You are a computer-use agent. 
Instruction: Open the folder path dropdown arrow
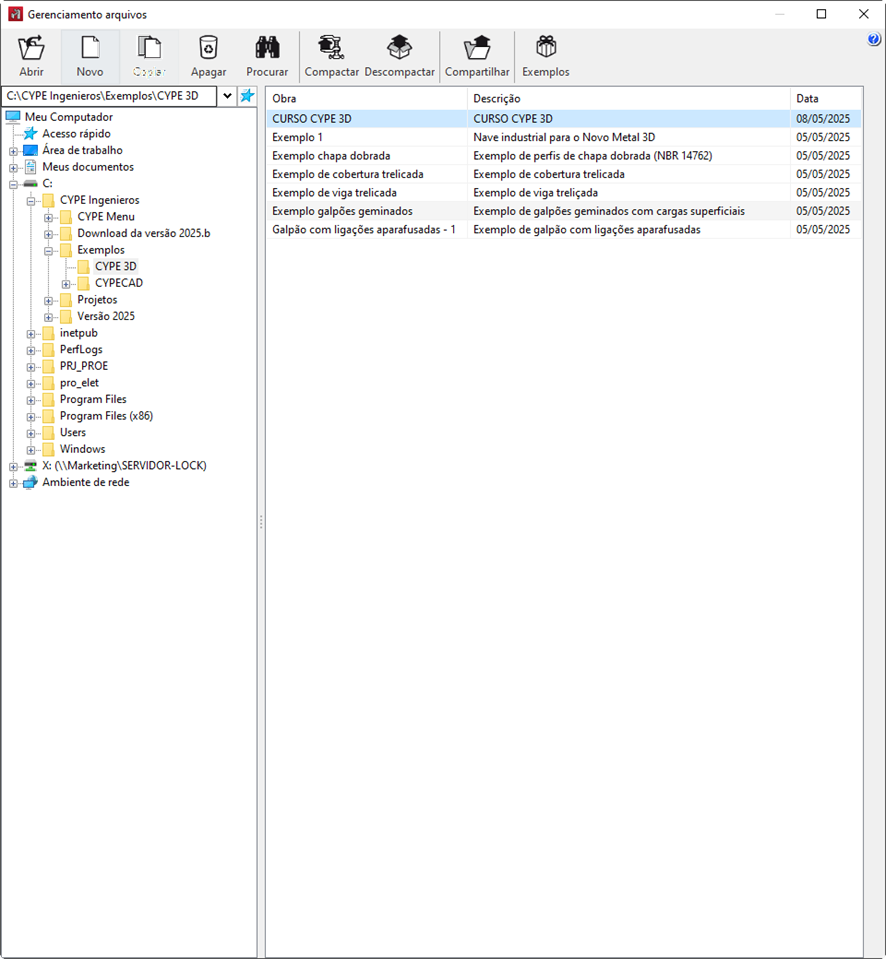(227, 96)
